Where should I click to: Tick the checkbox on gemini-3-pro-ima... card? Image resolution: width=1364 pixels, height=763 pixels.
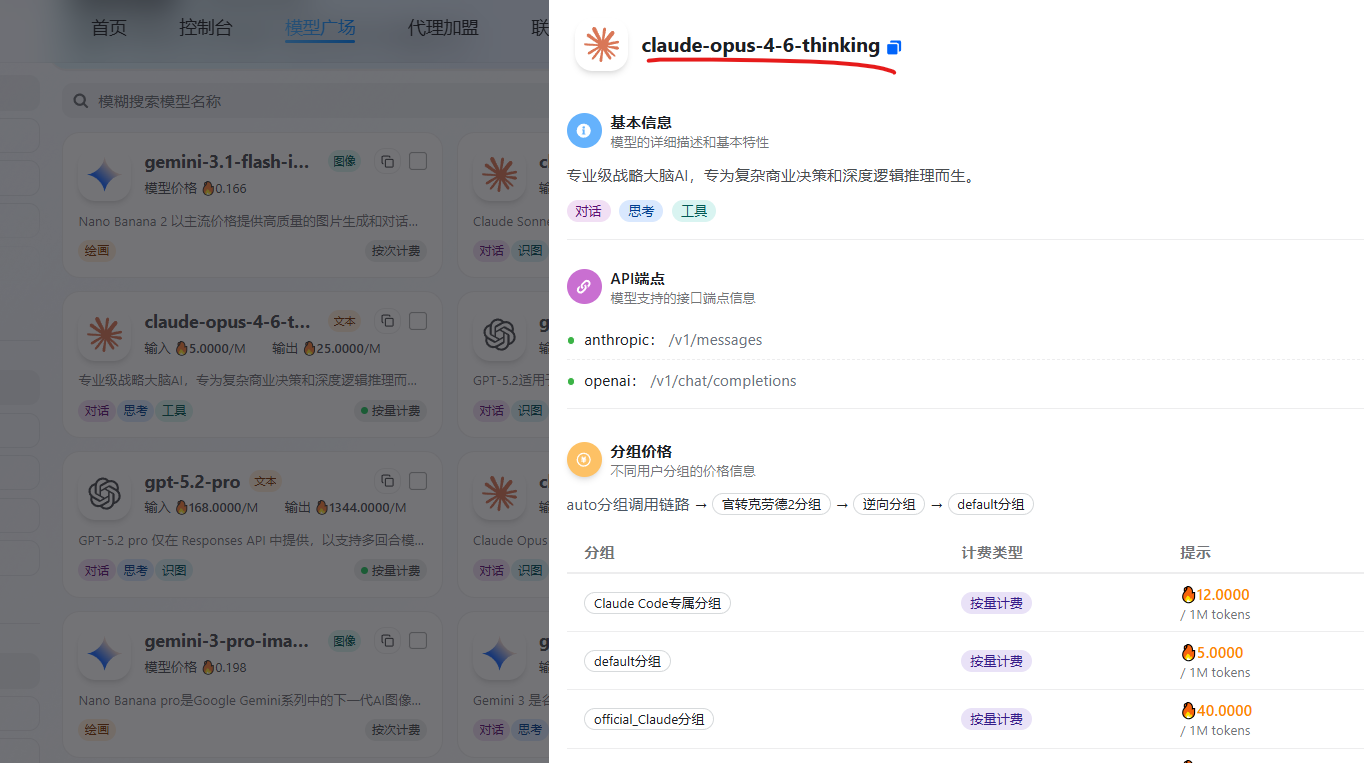418,640
